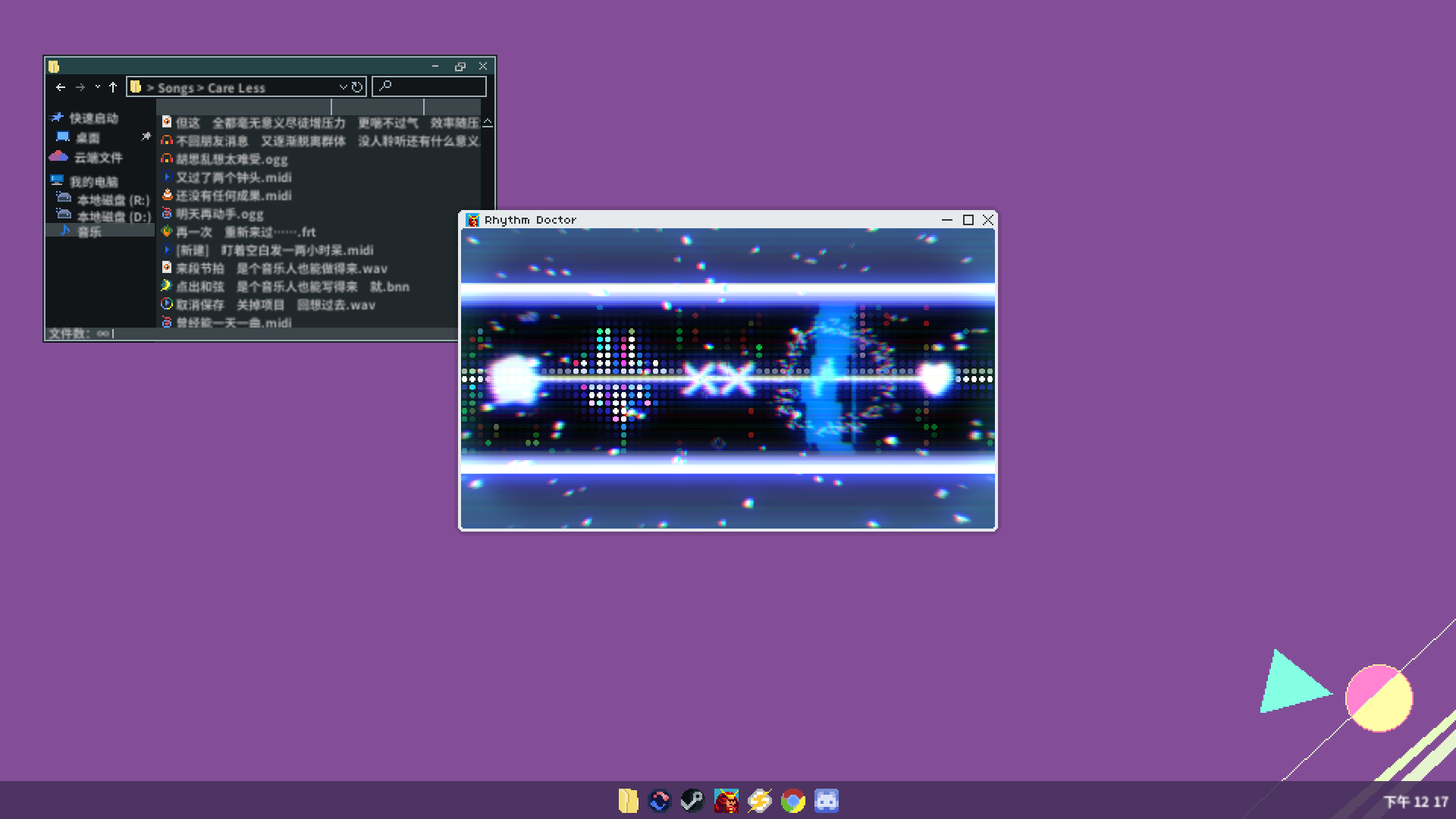Select file 又过了两个钟头.midi
Screen dimensions: 1456x819
pyautogui.click(x=234, y=177)
